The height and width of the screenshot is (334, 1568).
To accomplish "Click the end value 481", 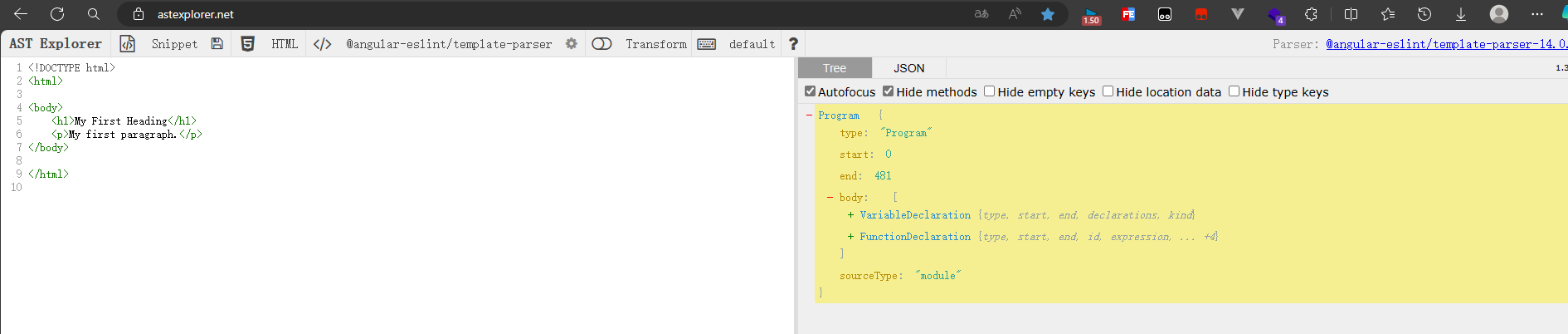I will (x=883, y=176).
